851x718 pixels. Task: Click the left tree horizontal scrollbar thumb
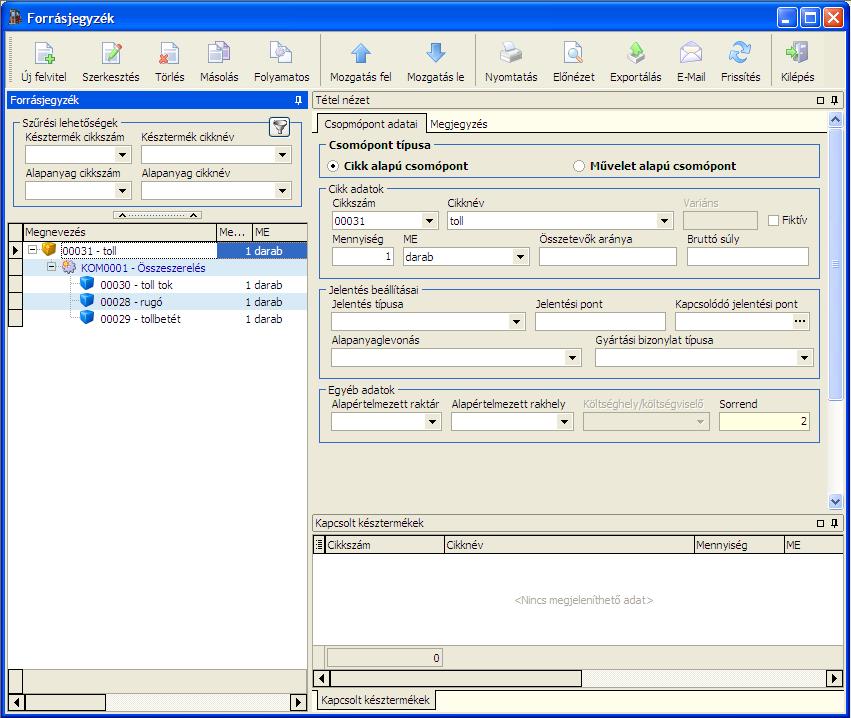click(x=65, y=702)
